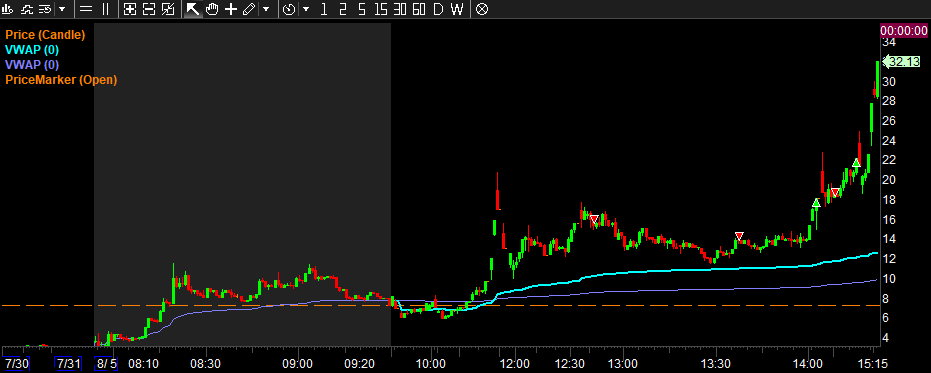Click the indicators/studies line icon
The width and height of the screenshot is (931, 373).
coord(27,9)
